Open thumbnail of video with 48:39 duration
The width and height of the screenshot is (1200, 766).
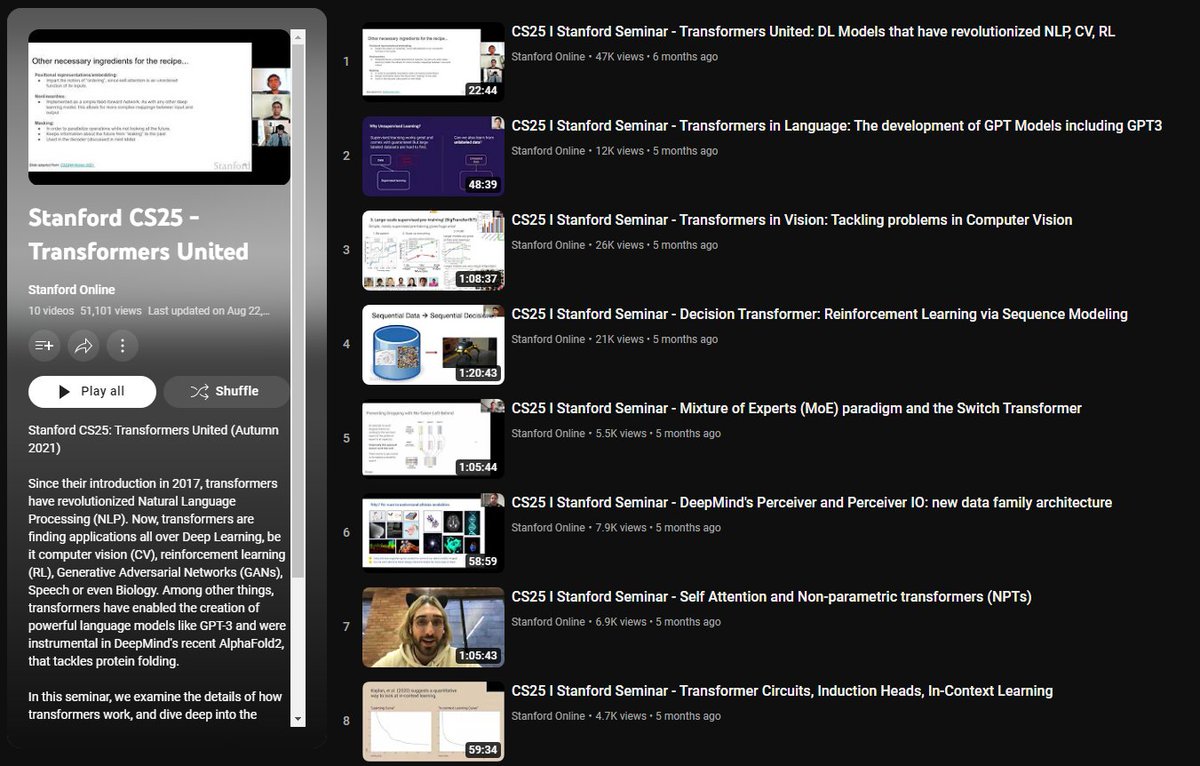click(x=433, y=156)
